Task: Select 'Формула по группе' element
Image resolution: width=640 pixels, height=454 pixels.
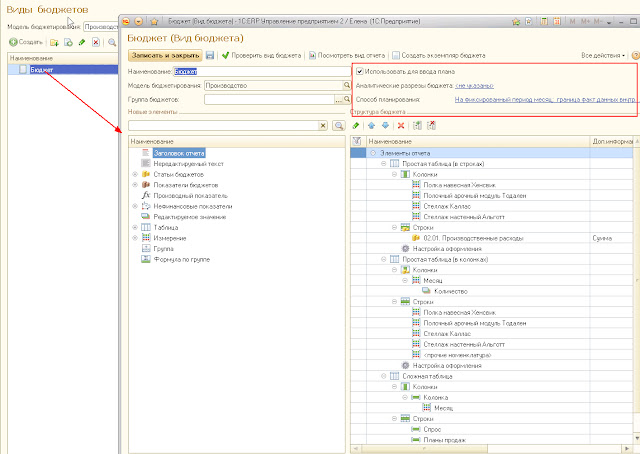Action: pyautogui.click(x=182, y=259)
